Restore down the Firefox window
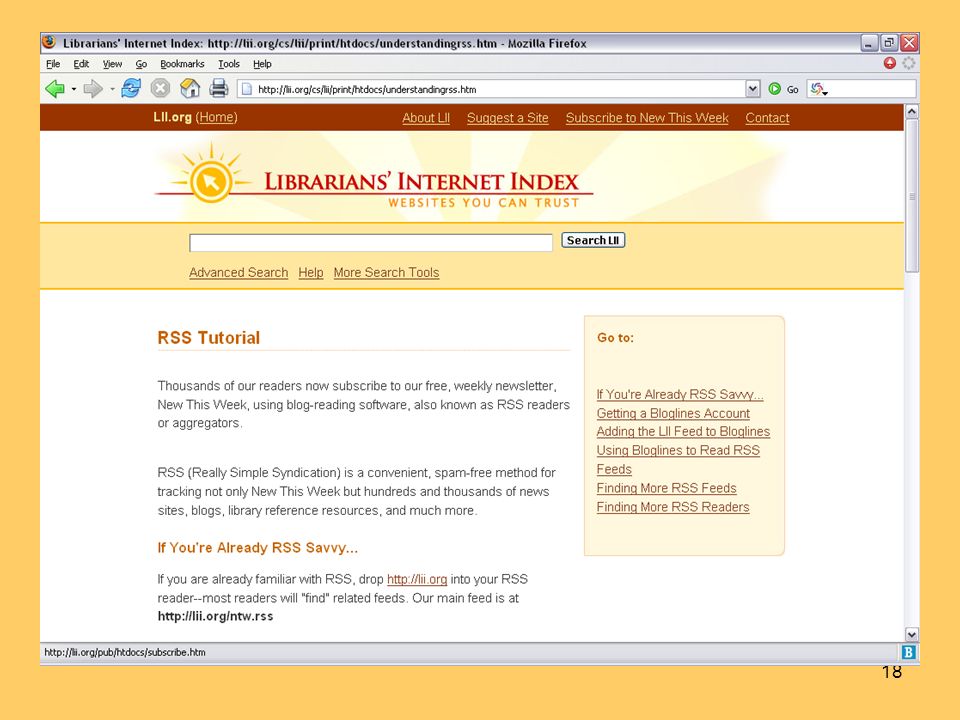The width and height of the screenshot is (960, 720). [889, 43]
